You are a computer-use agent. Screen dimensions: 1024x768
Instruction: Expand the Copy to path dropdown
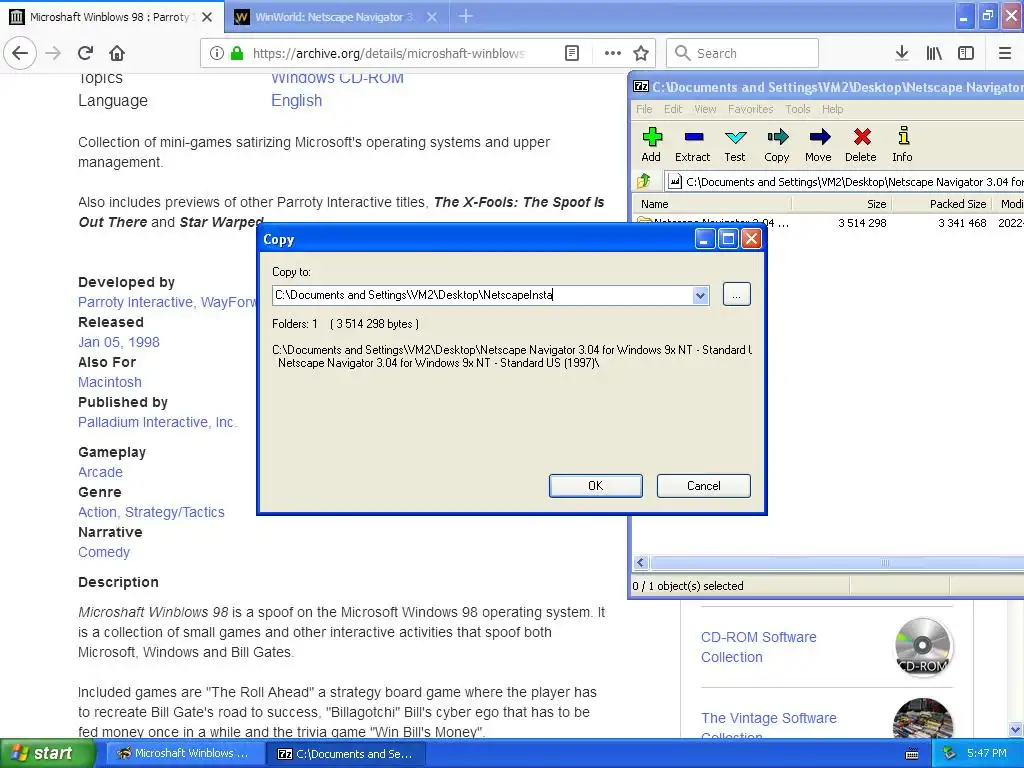point(700,295)
